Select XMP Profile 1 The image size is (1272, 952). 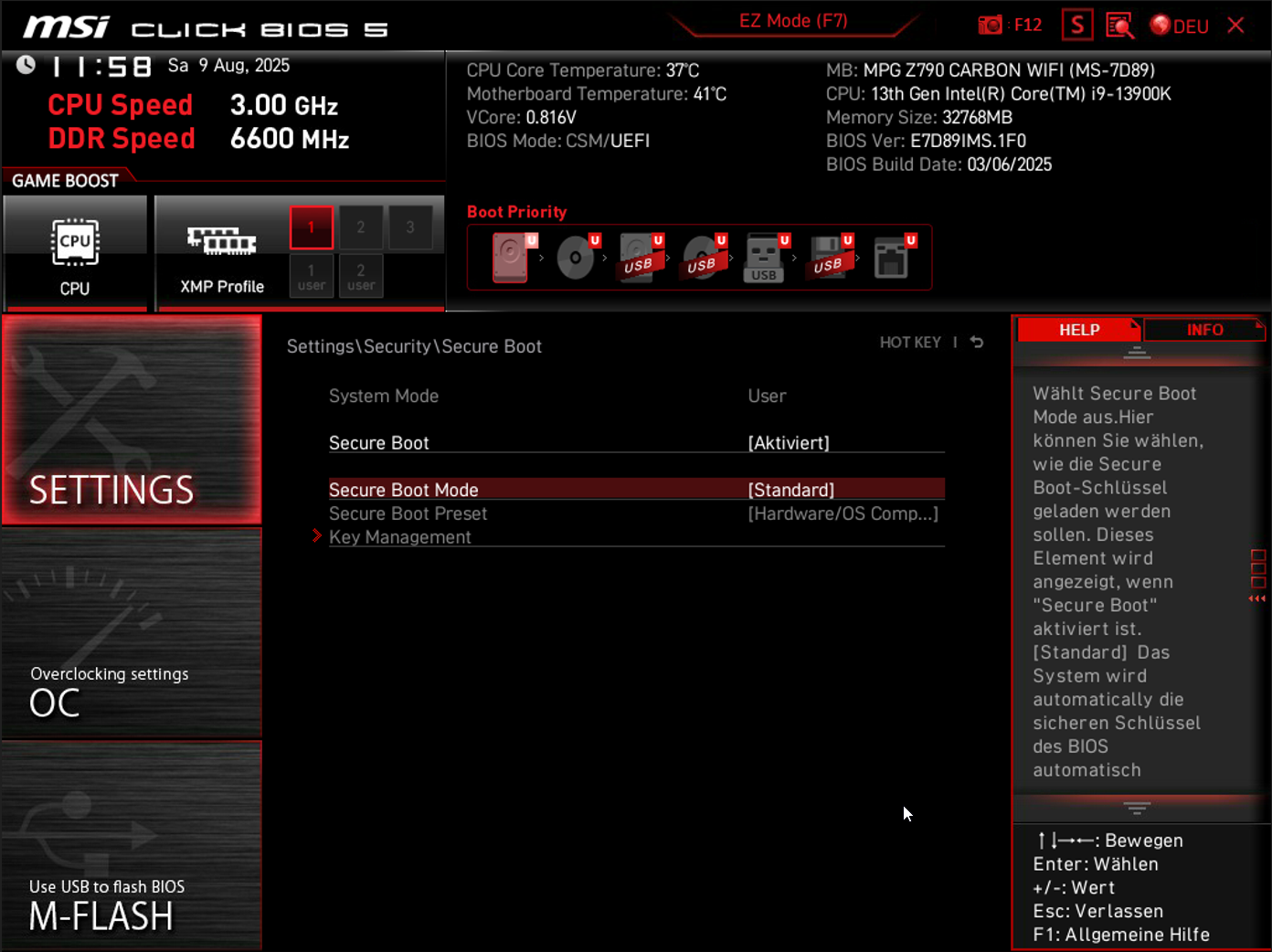pos(312,227)
